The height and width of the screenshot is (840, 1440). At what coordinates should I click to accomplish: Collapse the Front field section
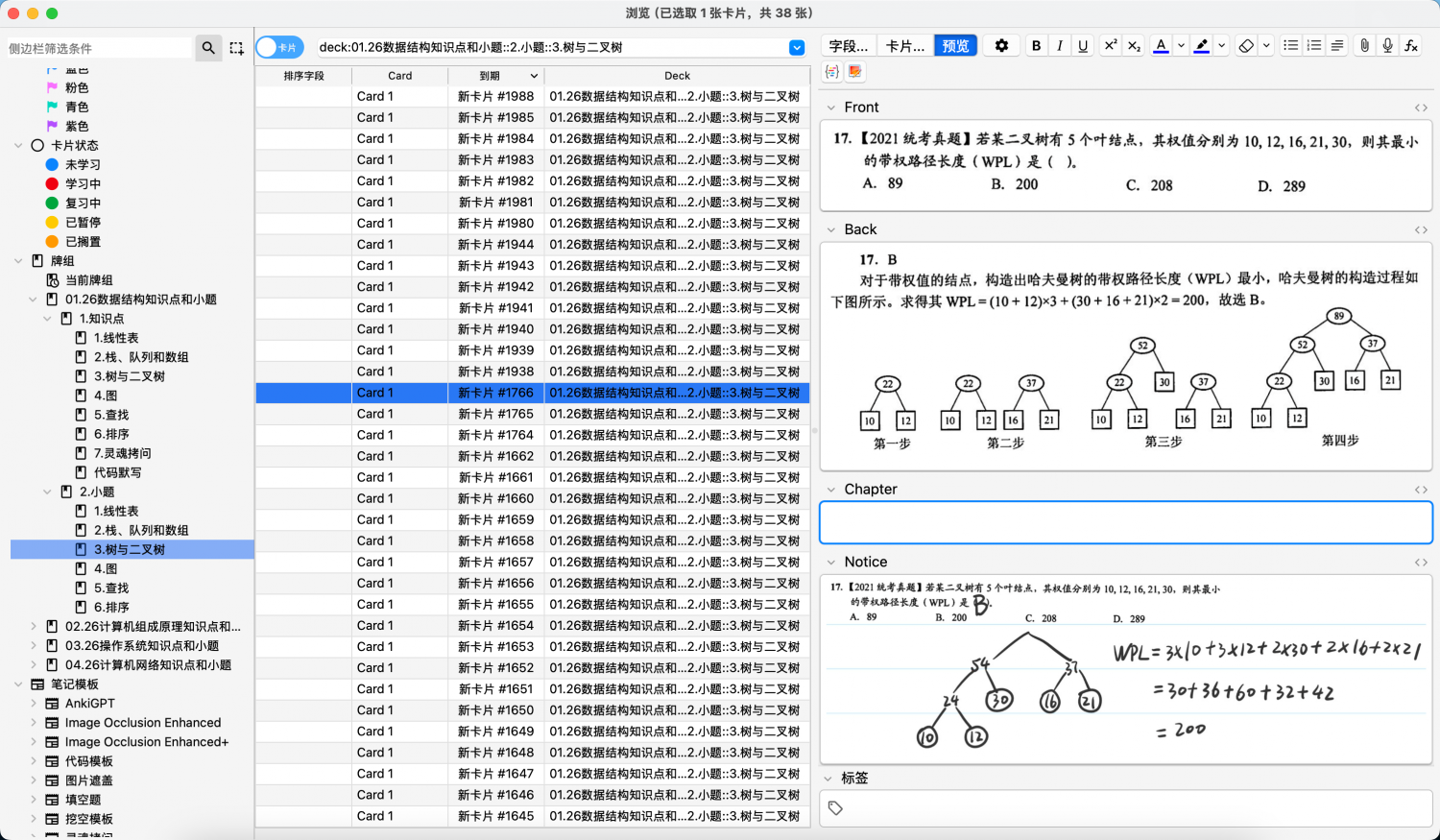click(x=831, y=108)
